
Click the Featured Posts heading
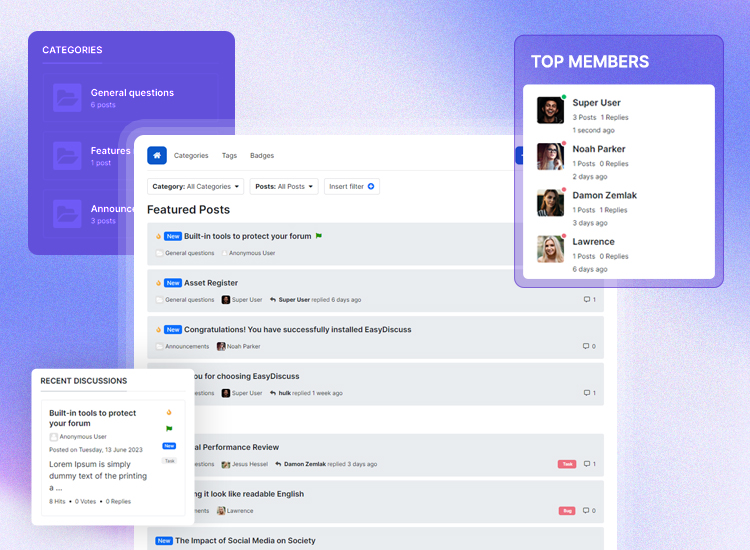188,209
